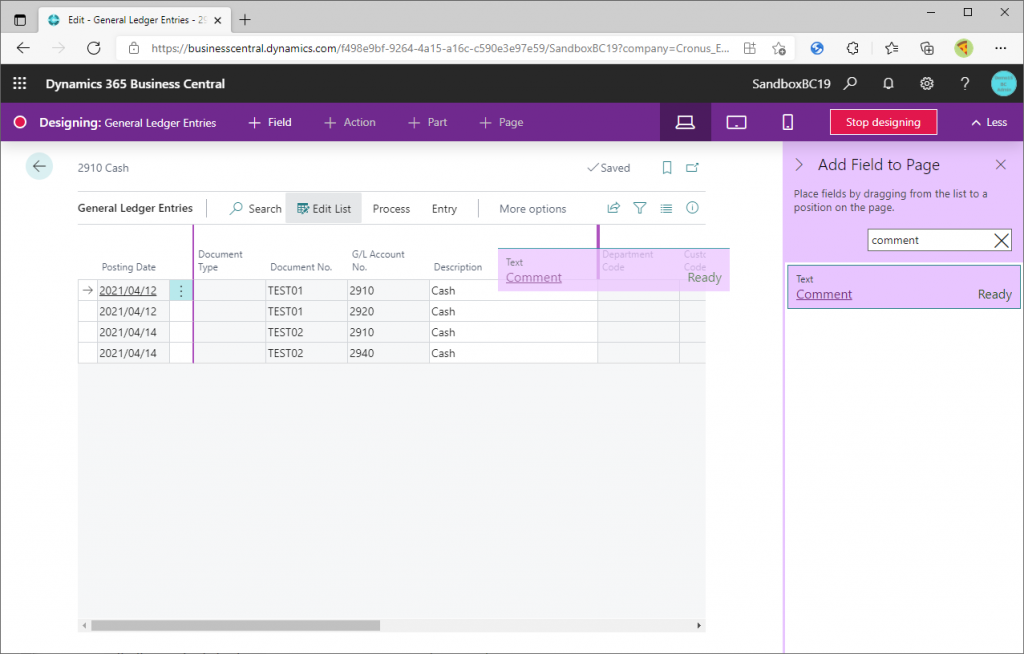Click the share icon in the list toolbar
The image size is (1024, 654).
click(x=613, y=208)
